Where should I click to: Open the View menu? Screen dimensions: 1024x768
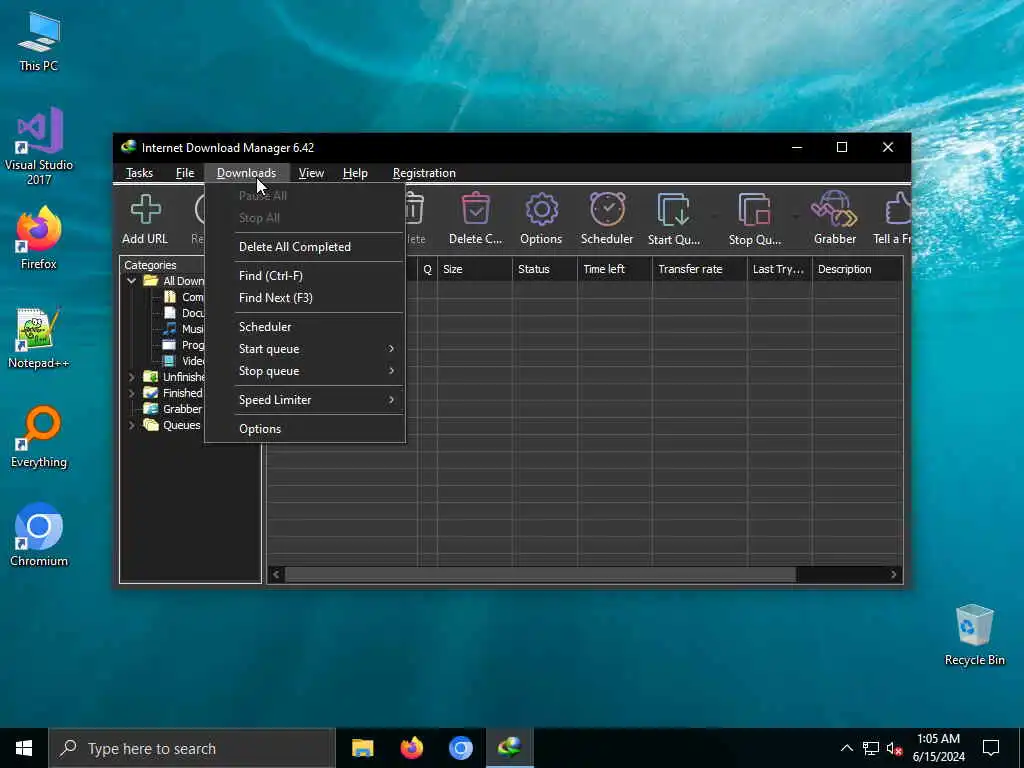[311, 173]
